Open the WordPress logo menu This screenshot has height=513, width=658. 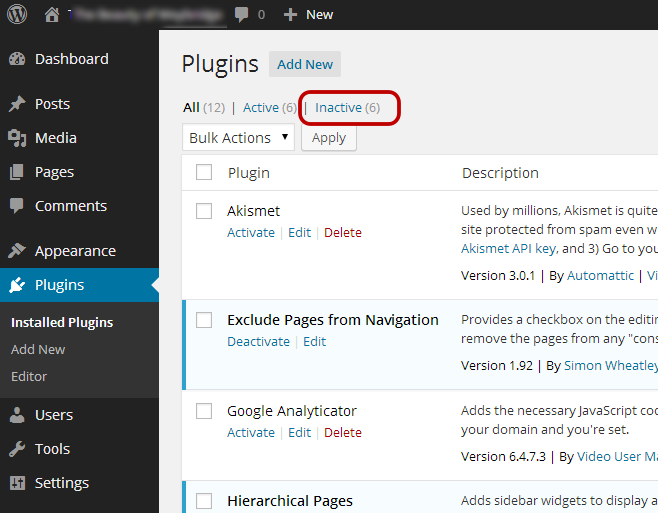tap(17, 14)
